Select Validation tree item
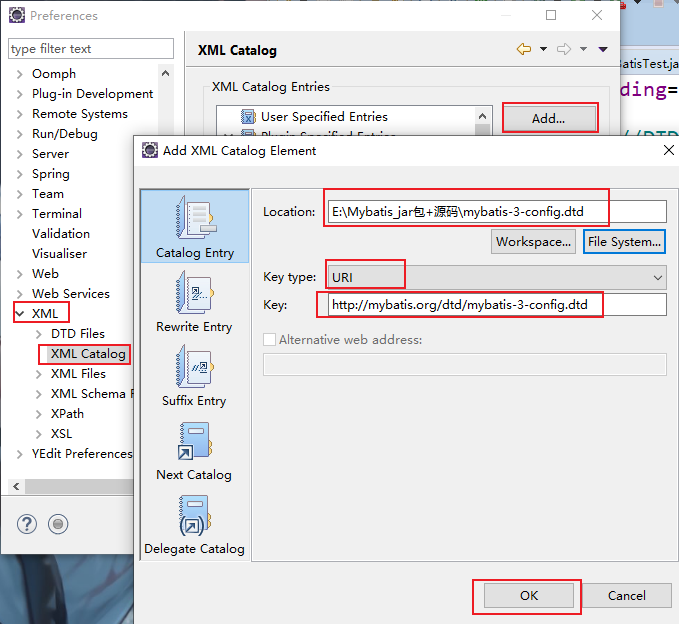679x624 pixels. tap(61, 234)
